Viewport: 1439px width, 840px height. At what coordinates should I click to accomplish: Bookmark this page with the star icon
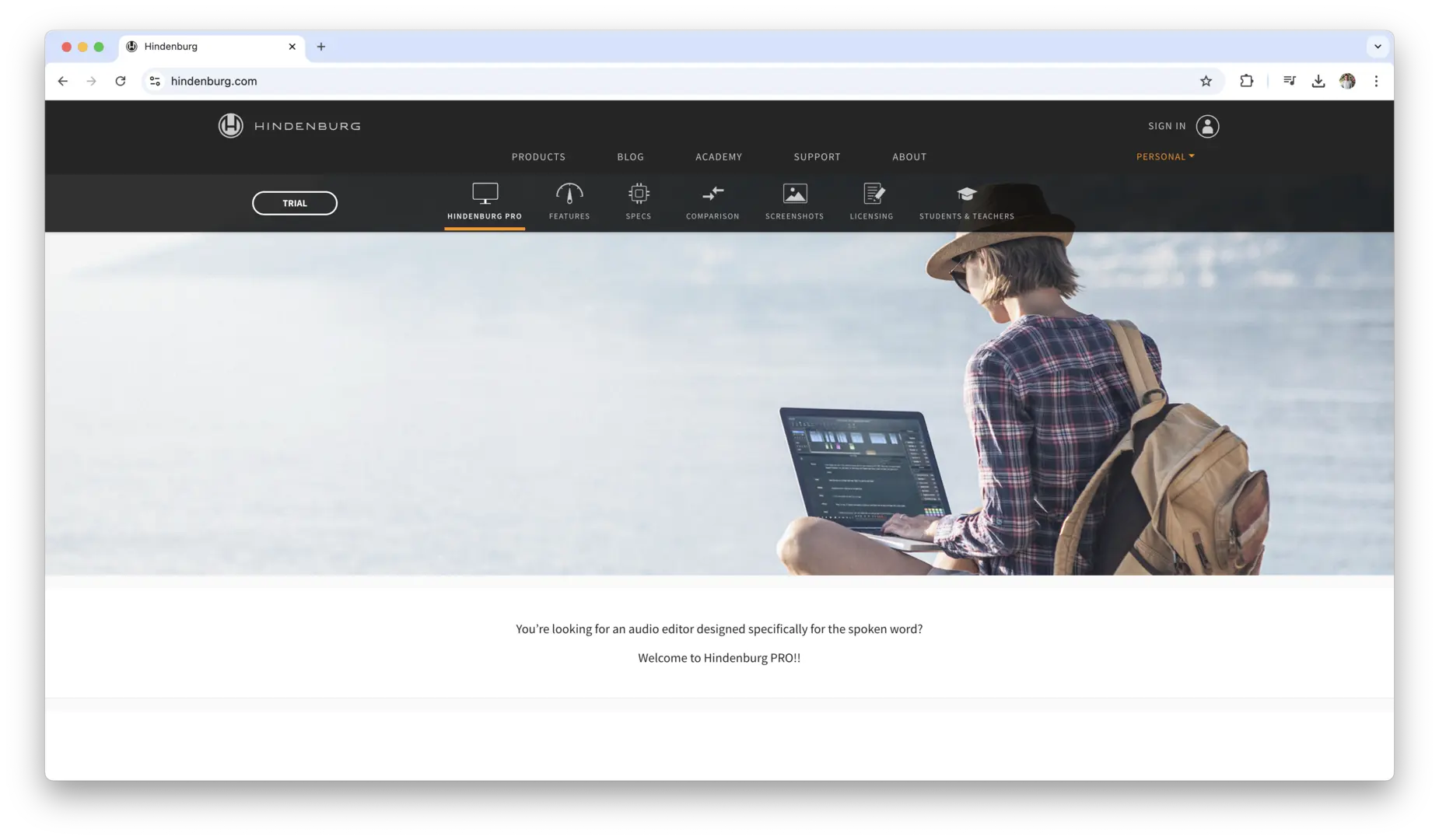1206,81
